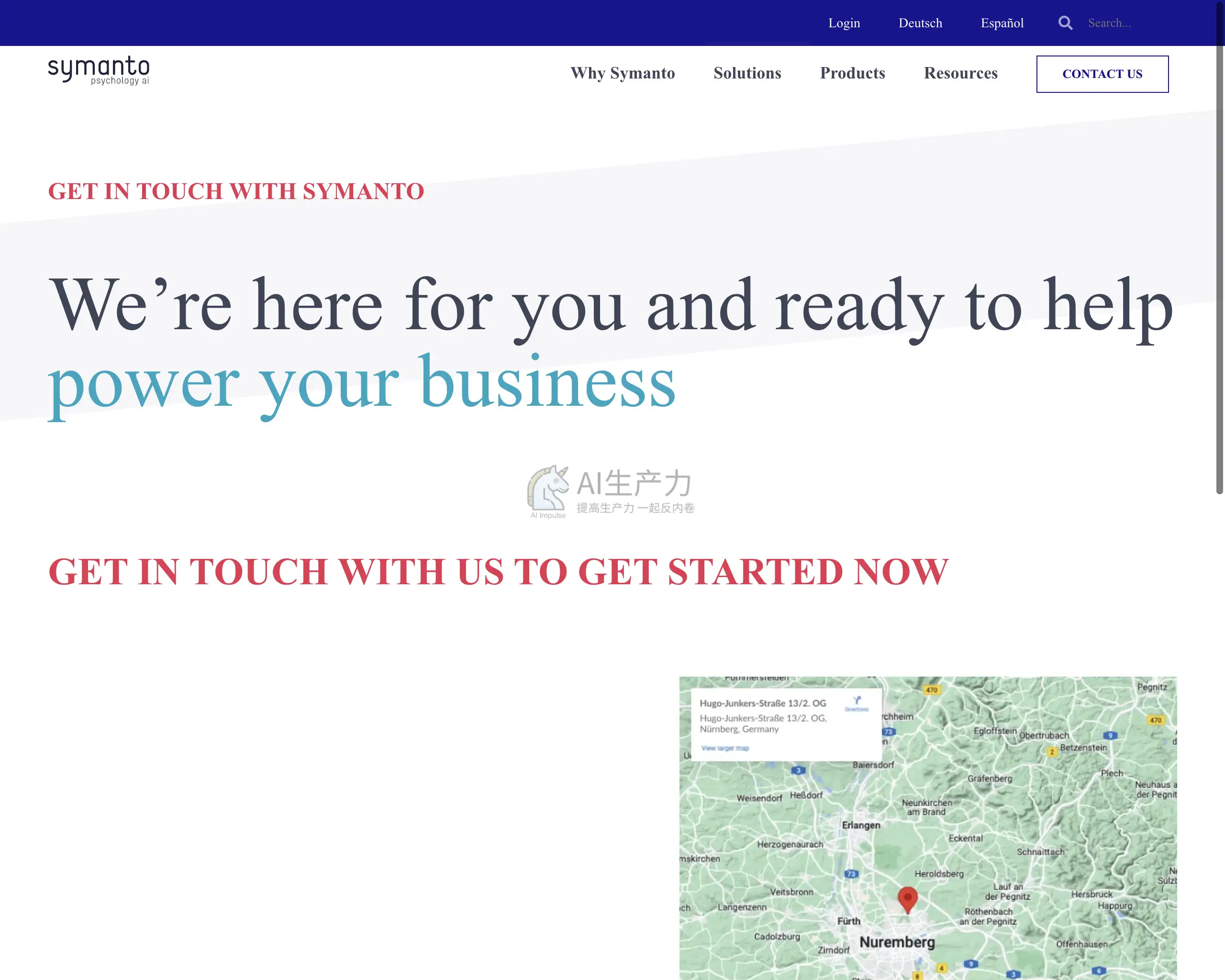This screenshot has width=1225, height=980.
Task: Click the Obertrubach label on map
Action: [1044, 735]
